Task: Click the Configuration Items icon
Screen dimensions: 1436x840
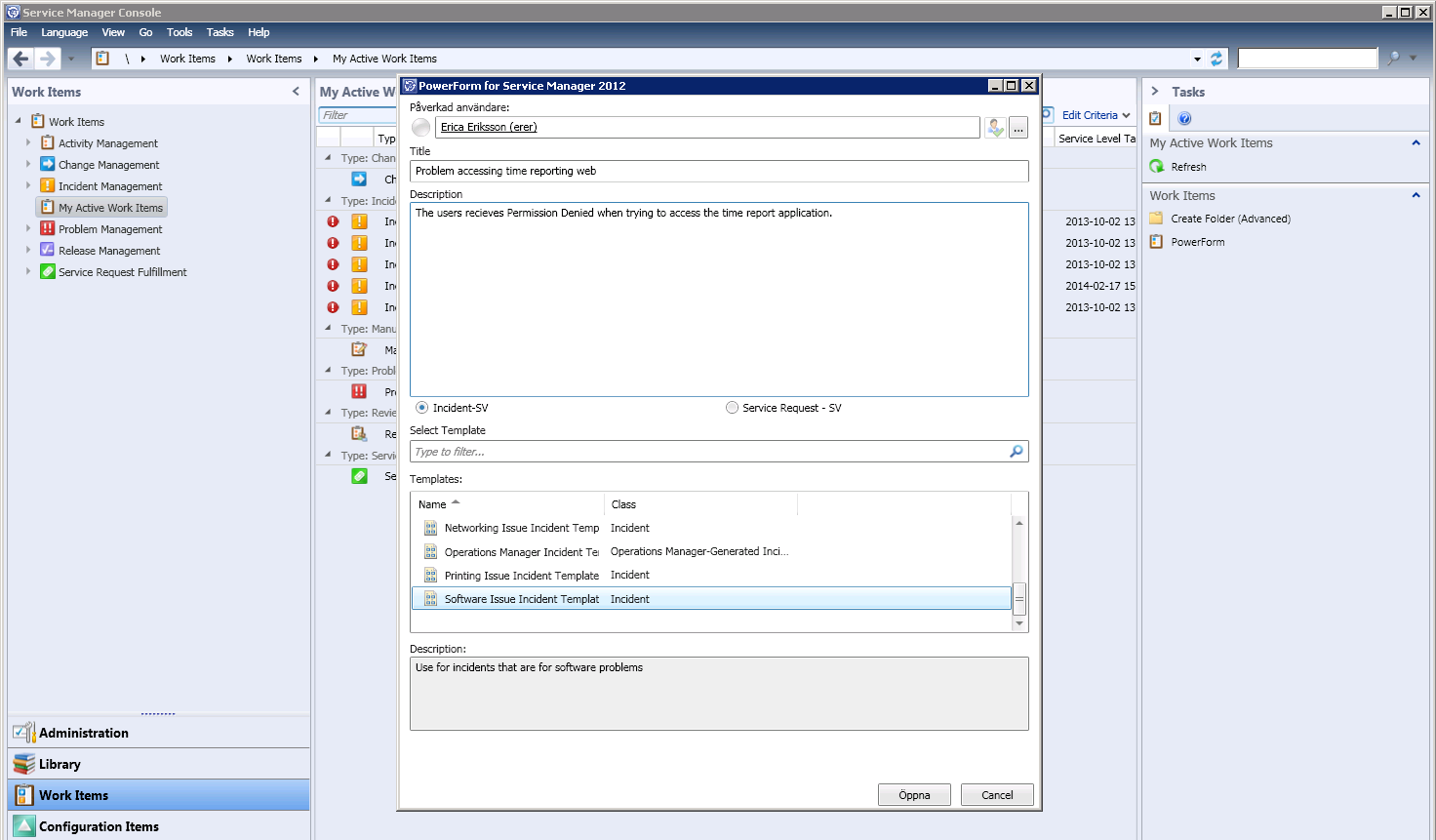Action: click(x=23, y=826)
